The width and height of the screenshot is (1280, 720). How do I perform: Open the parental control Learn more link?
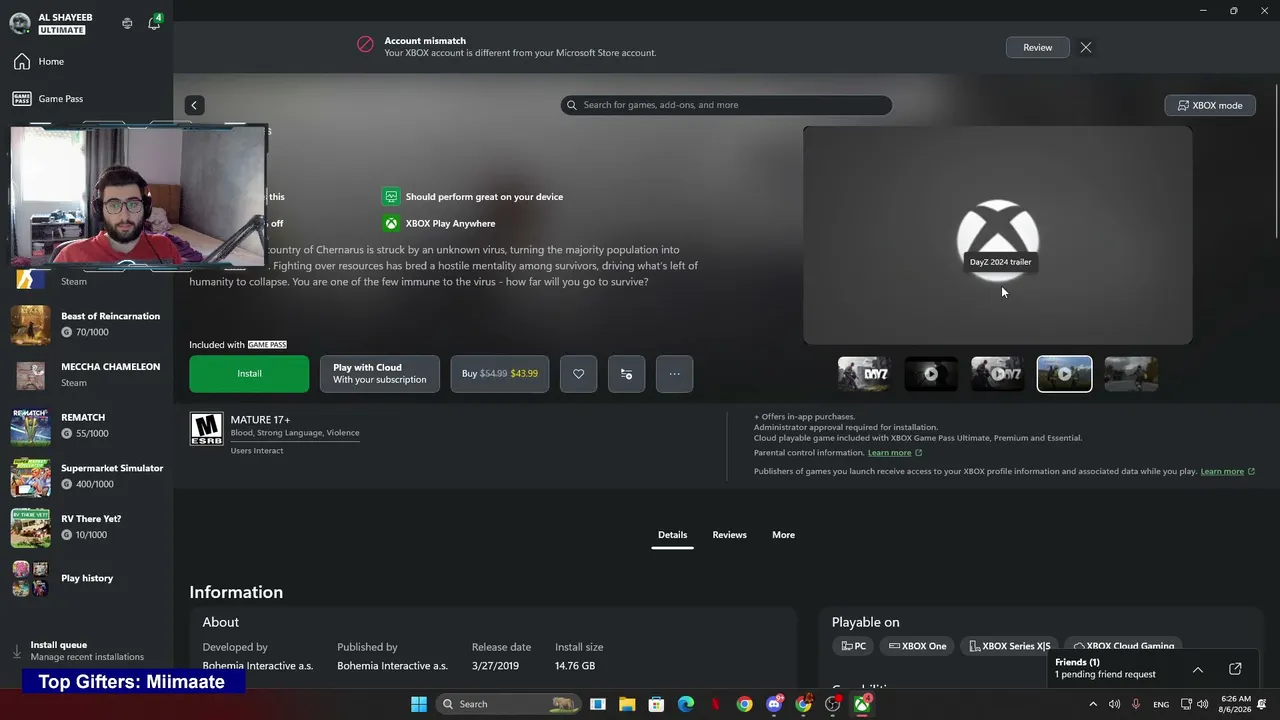coord(894,453)
